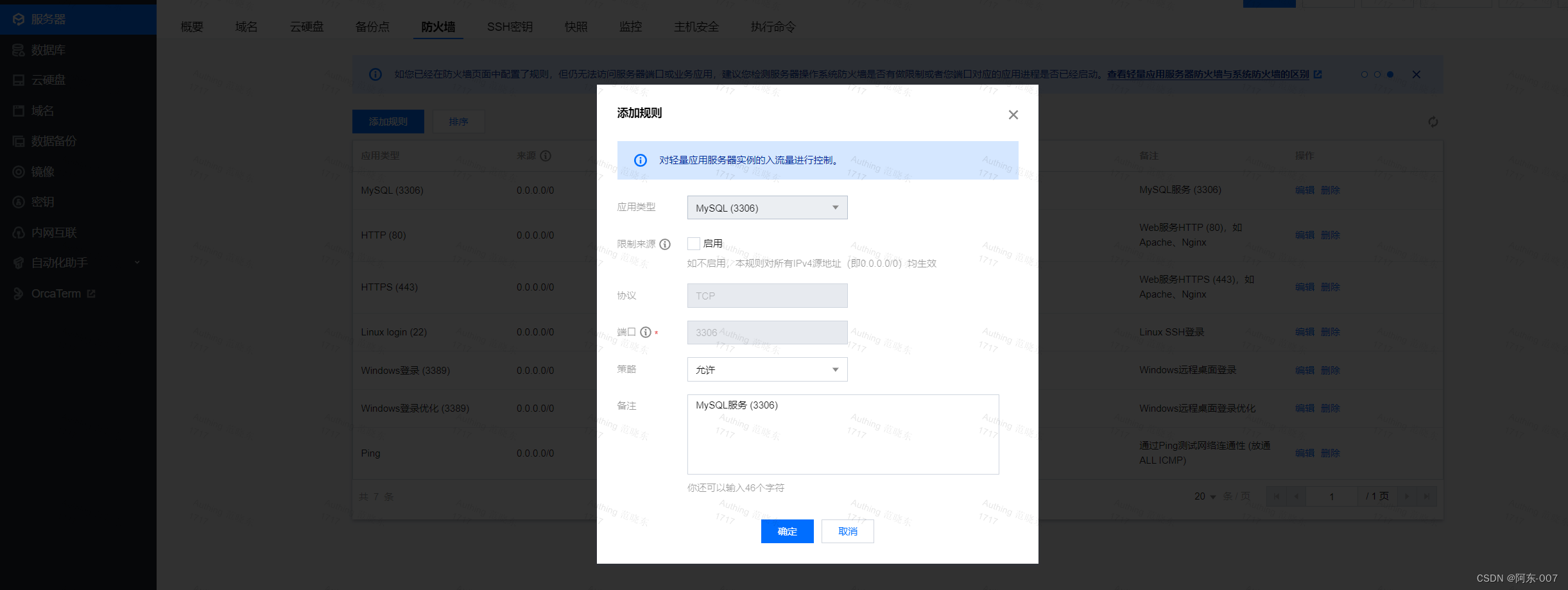
Task: Click 删除 for the Windows远程桌面登录 rule
Action: pyautogui.click(x=1331, y=371)
